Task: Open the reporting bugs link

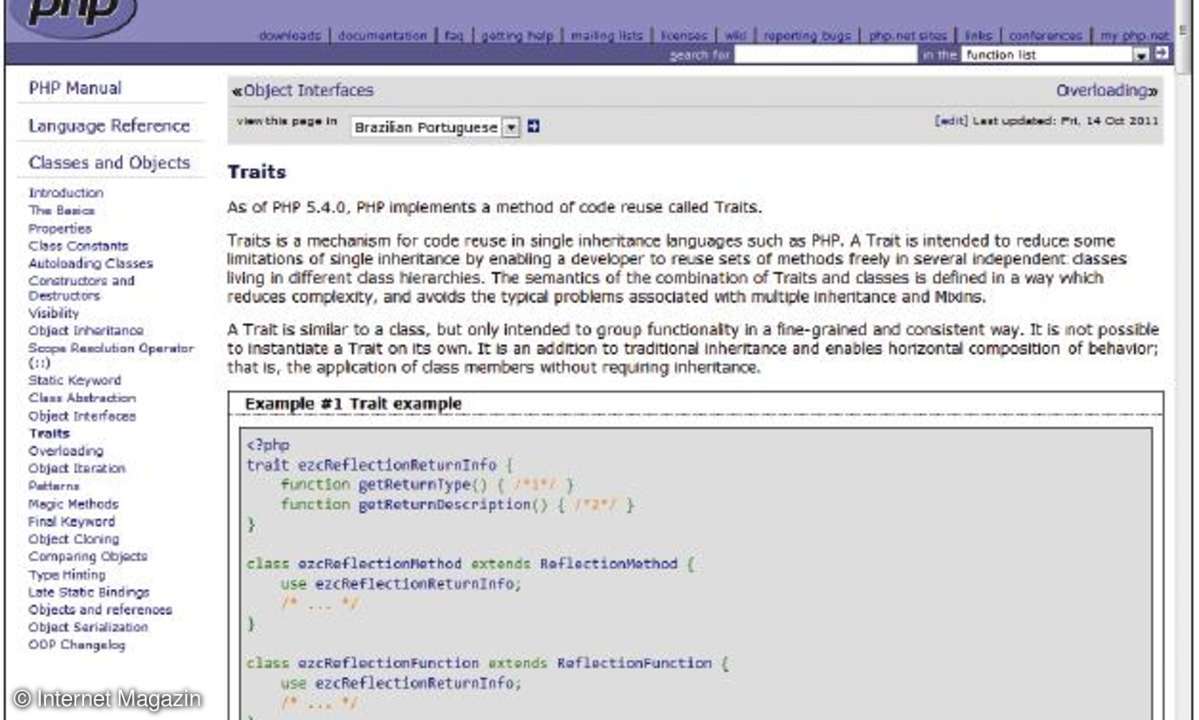Action: point(807,35)
